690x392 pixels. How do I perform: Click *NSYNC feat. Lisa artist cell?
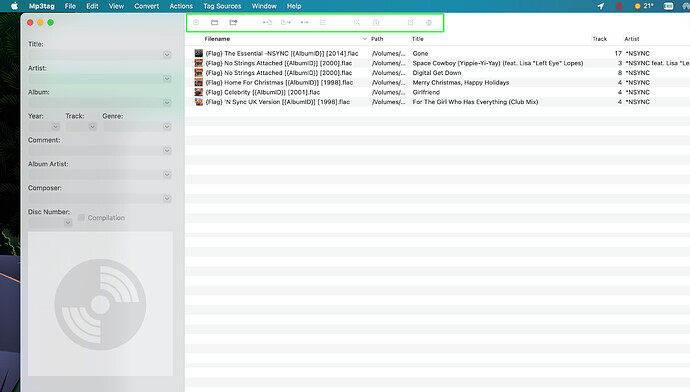[x=657, y=63]
